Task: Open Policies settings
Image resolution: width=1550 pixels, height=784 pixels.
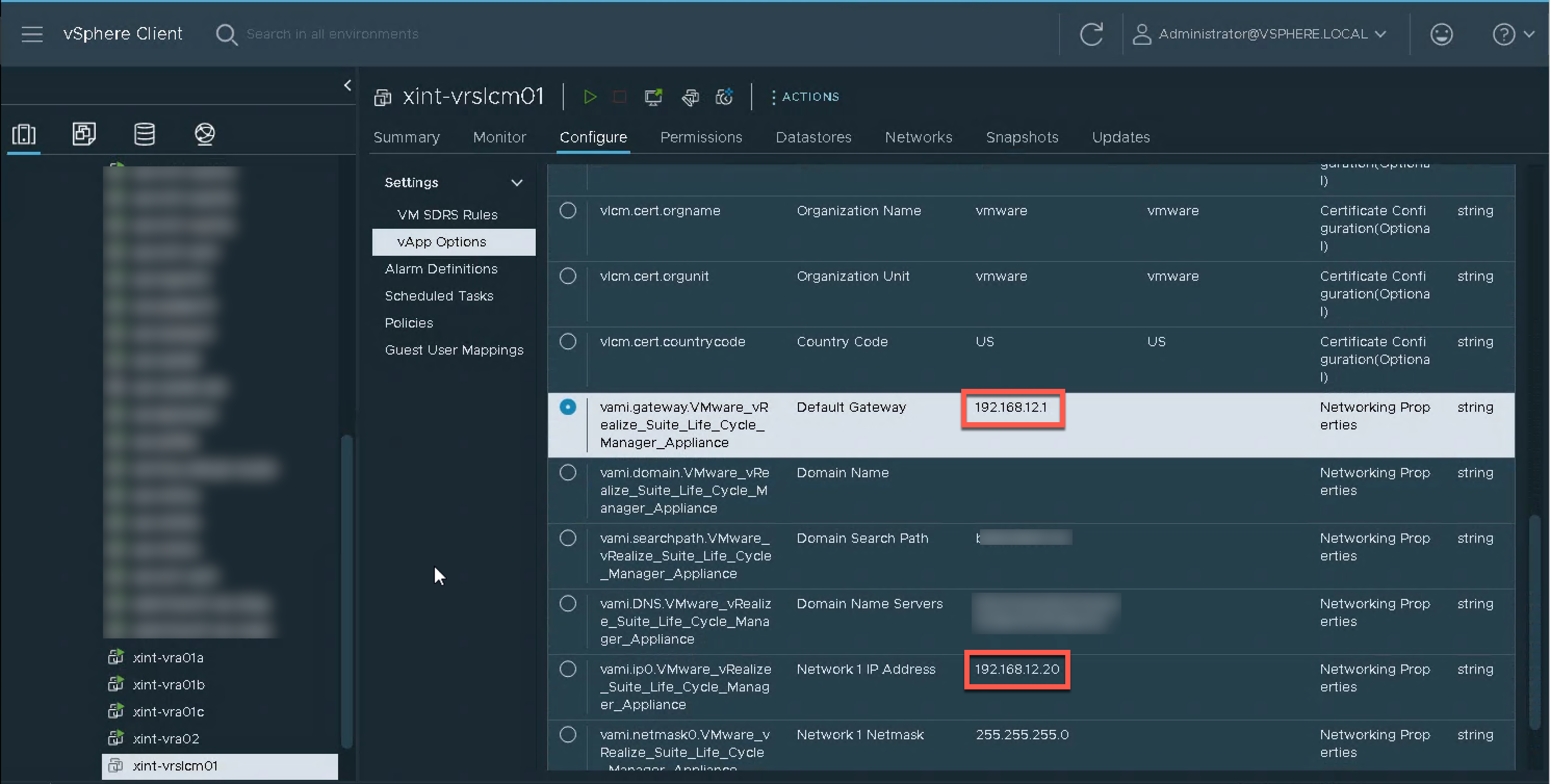Action: click(408, 323)
